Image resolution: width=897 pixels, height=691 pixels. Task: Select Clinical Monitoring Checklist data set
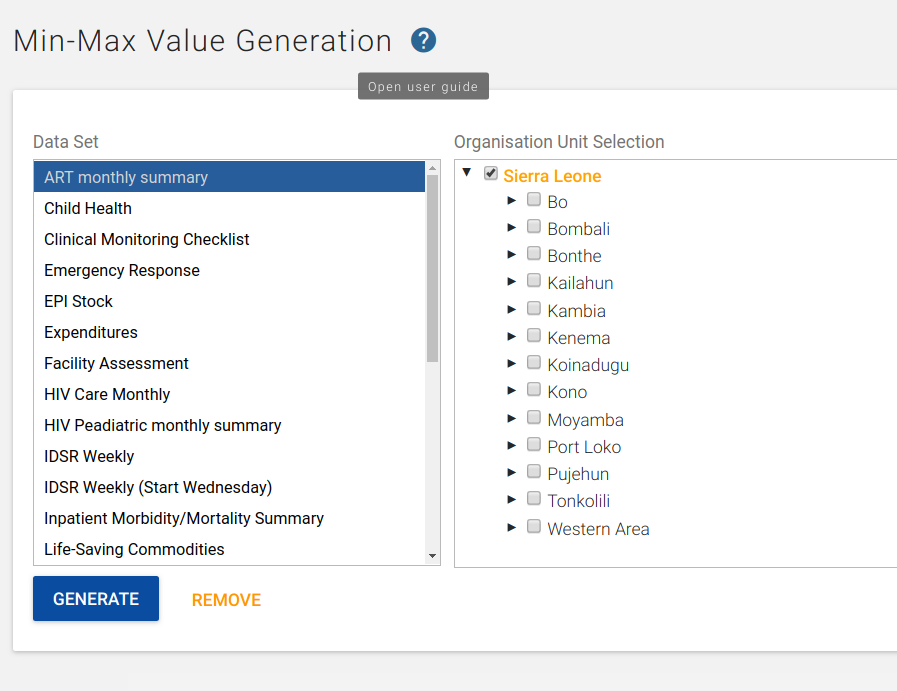(229, 239)
